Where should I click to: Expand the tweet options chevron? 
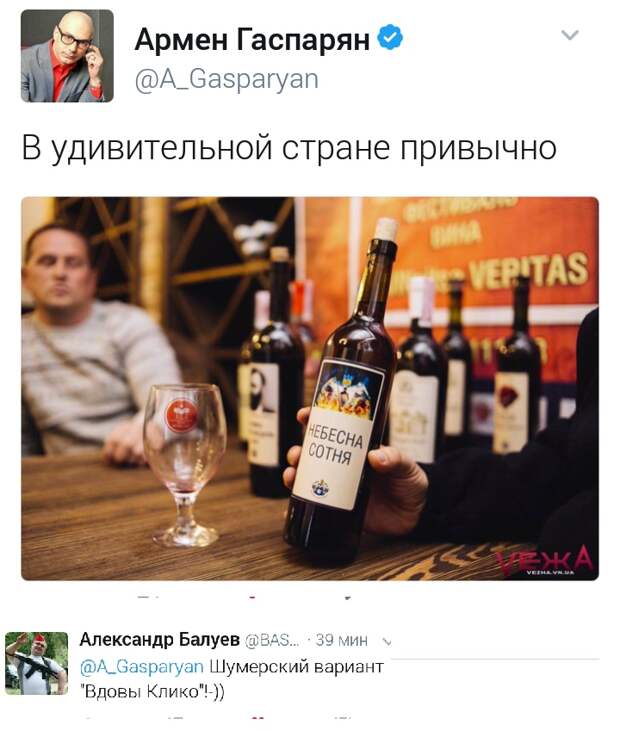coord(570,35)
